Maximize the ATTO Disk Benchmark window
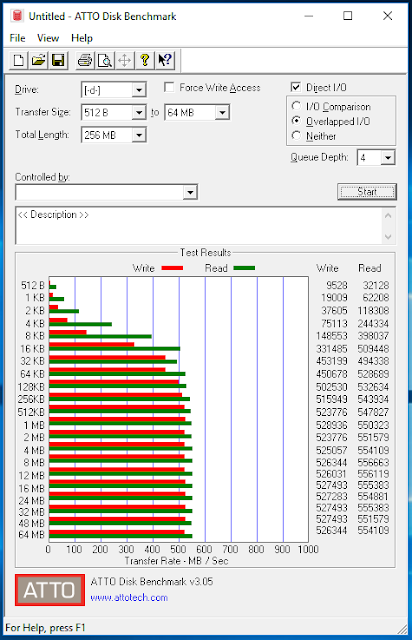 coord(347,16)
